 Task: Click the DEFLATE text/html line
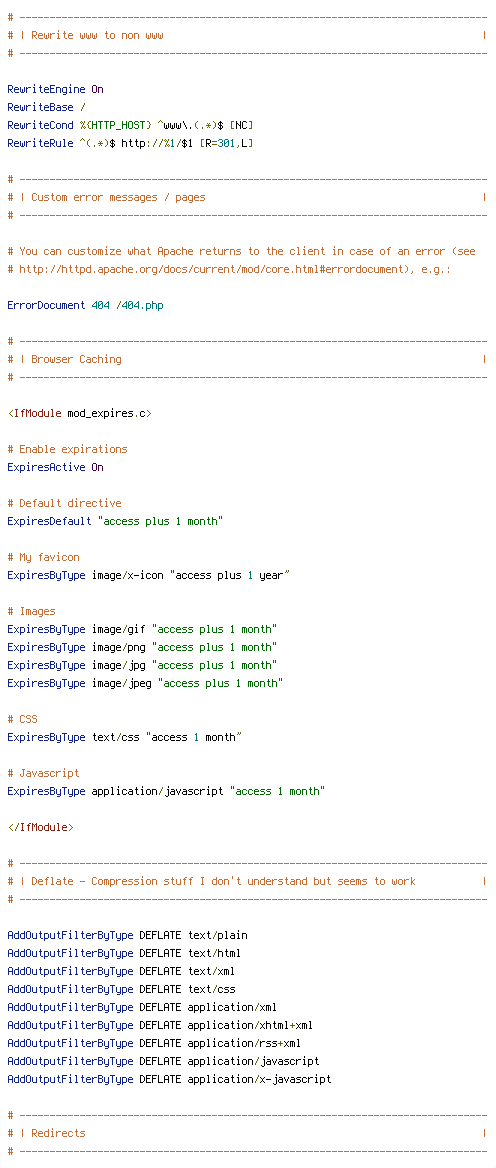pyautogui.click(x=124, y=953)
